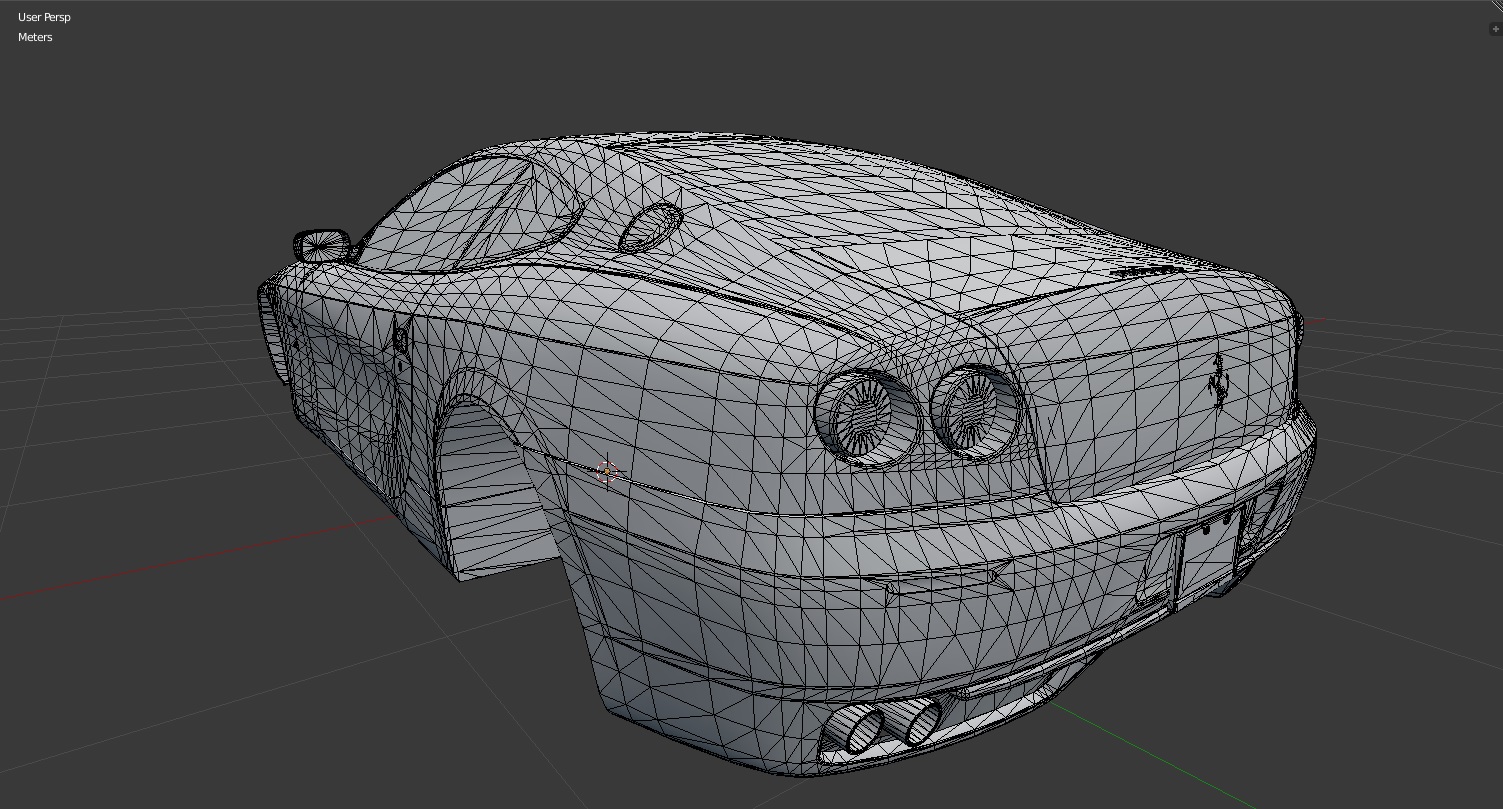Click the "Meters" unit label
Viewport: 1503px width, 809px height.
(x=35, y=37)
